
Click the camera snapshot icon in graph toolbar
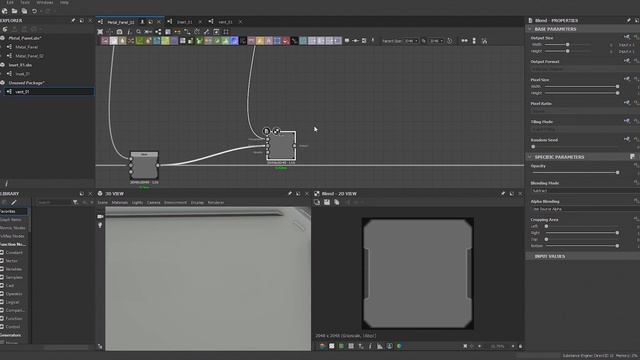(119, 31)
